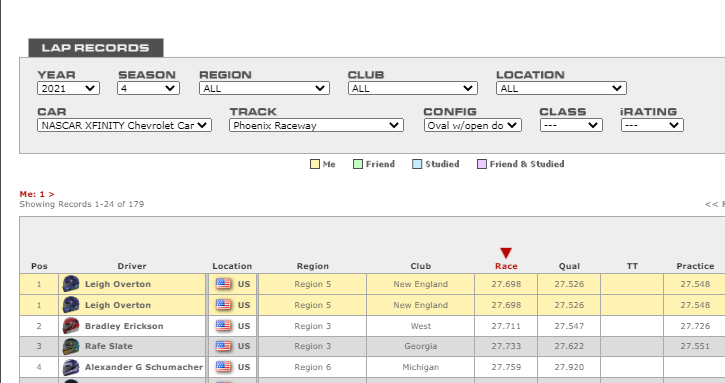Viewport: 725px width, 383px height.
Task: Open Rafe Slate driver profile
Action: 109,346
